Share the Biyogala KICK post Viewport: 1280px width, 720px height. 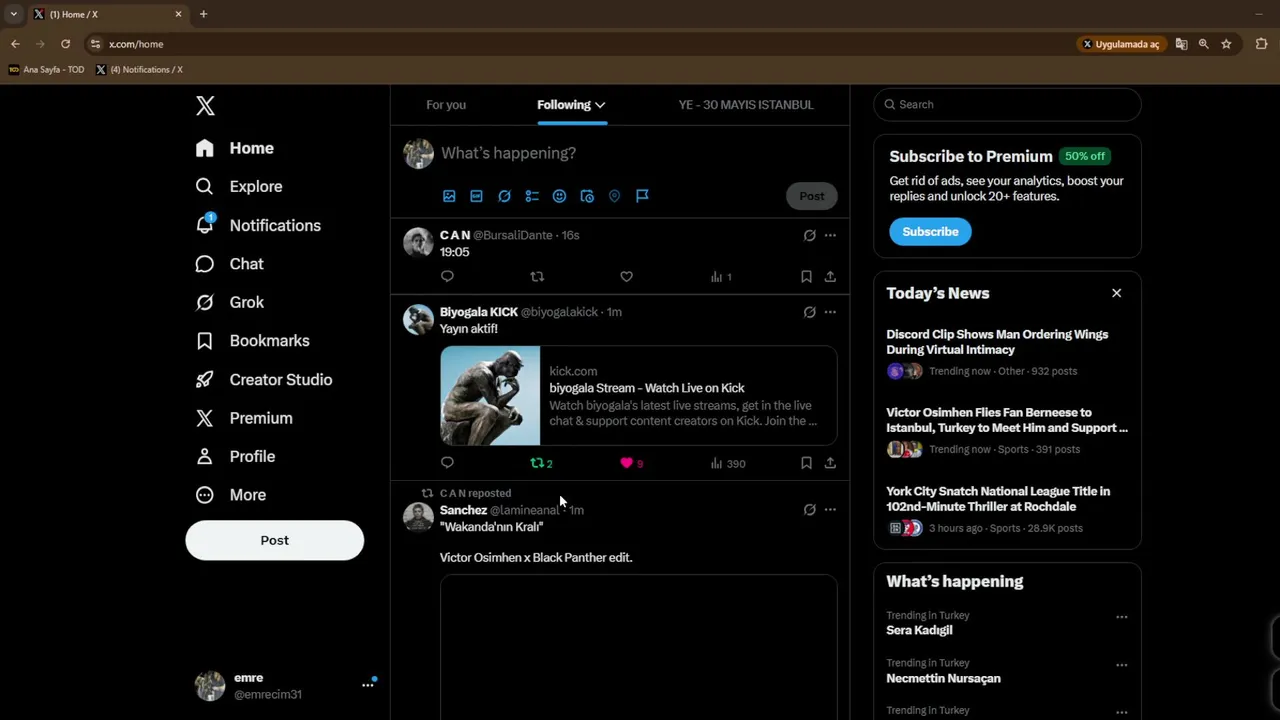(x=830, y=463)
